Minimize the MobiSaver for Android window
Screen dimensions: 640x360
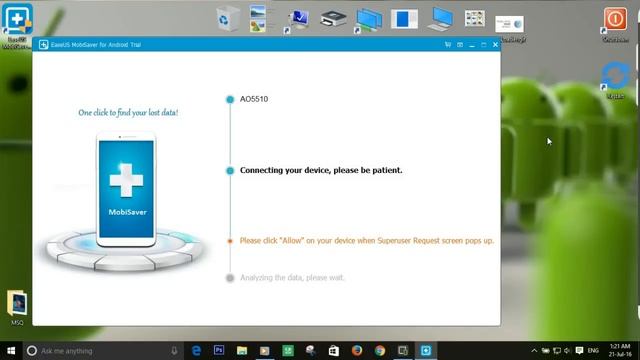pyautogui.click(x=472, y=45)
